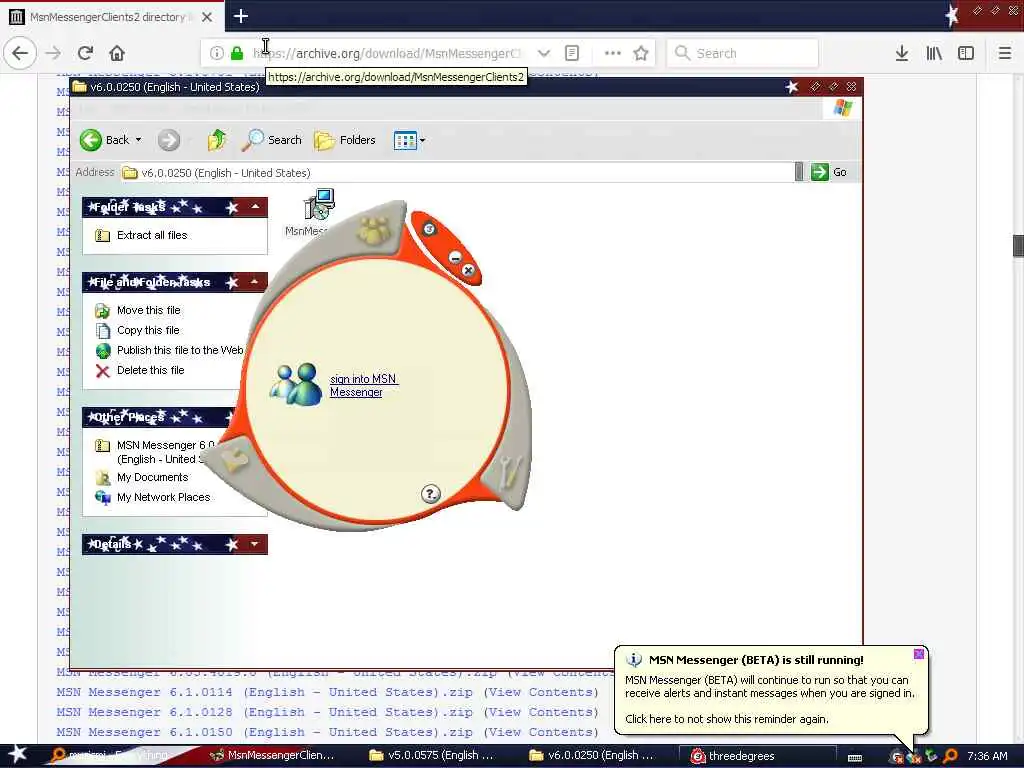Viewport: 1024px width, 768px height.
Task: Open Firefox downloads panel
Action: pyautogui.click(x=902, y=53)
